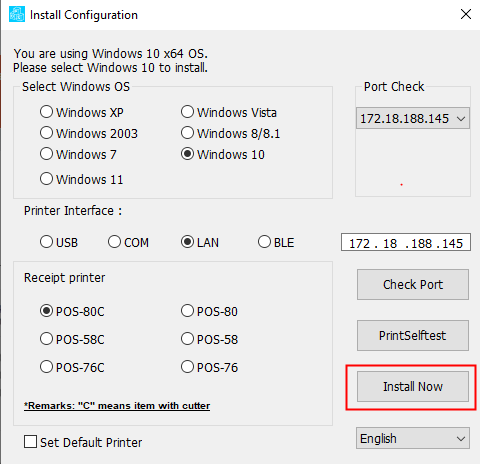480x464 pixels.
Task: Expand the English language dropdown
Action: click(413, 438)
